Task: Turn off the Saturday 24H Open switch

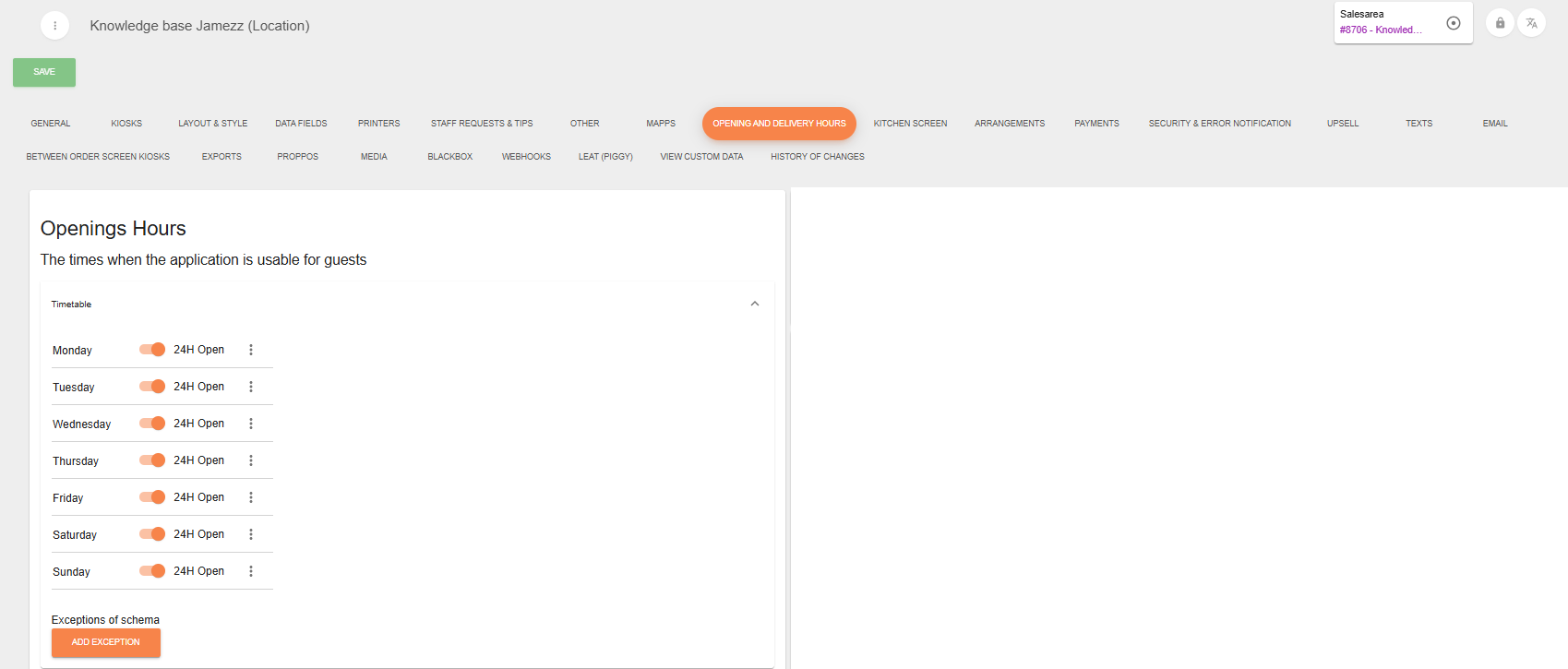Action: click(152, 534)
